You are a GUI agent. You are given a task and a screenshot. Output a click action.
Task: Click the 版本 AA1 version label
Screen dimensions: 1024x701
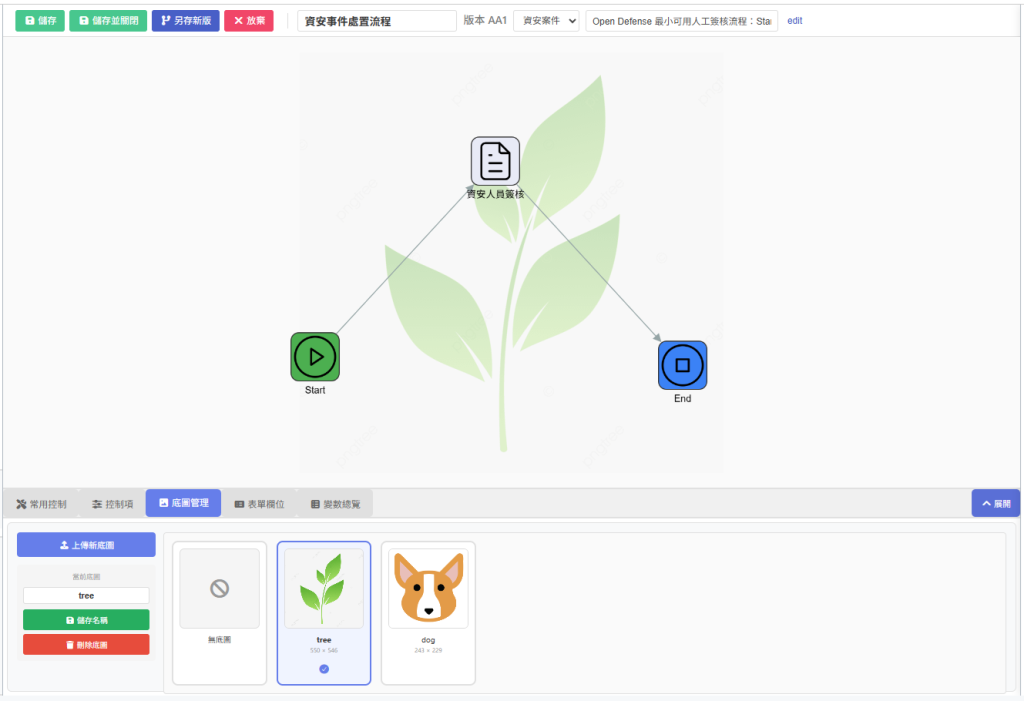click(x=485, y=20)
